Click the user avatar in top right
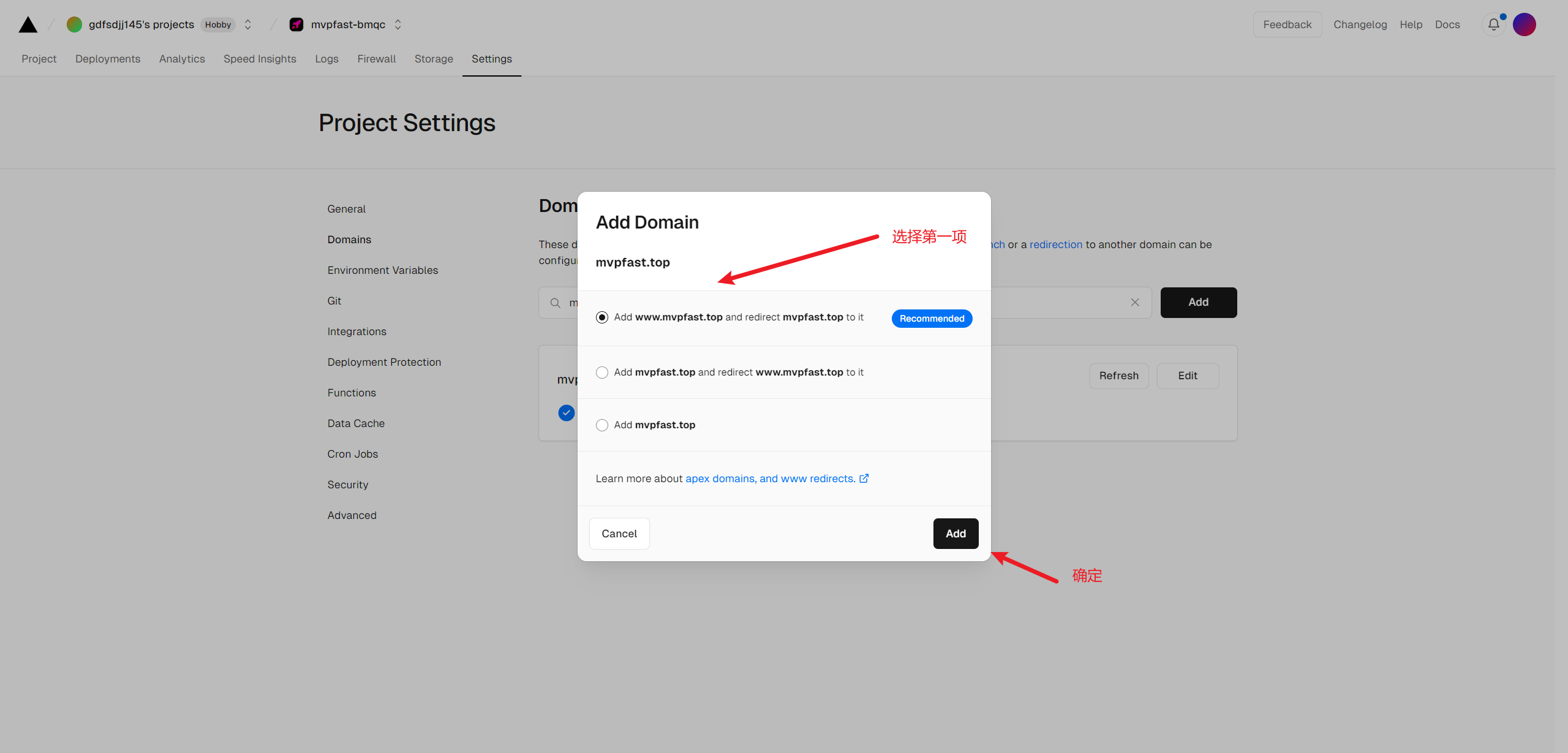1568x753 pixels. tap(1524, 25)
